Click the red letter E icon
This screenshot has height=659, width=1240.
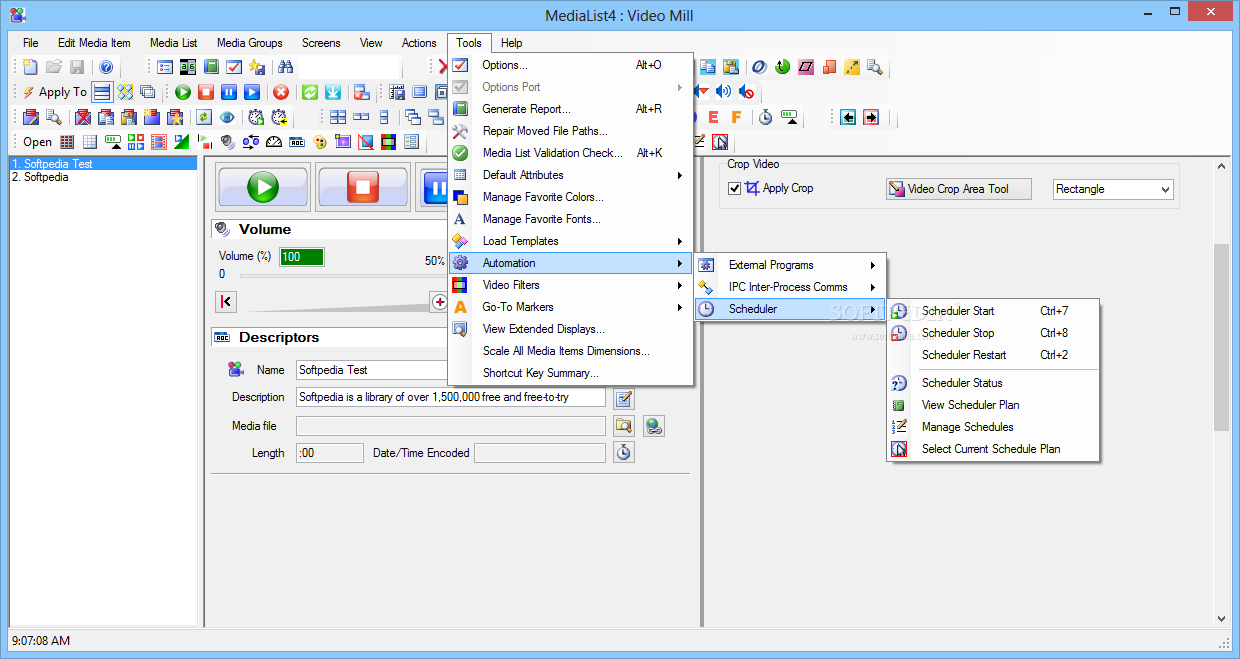(713, 117)
